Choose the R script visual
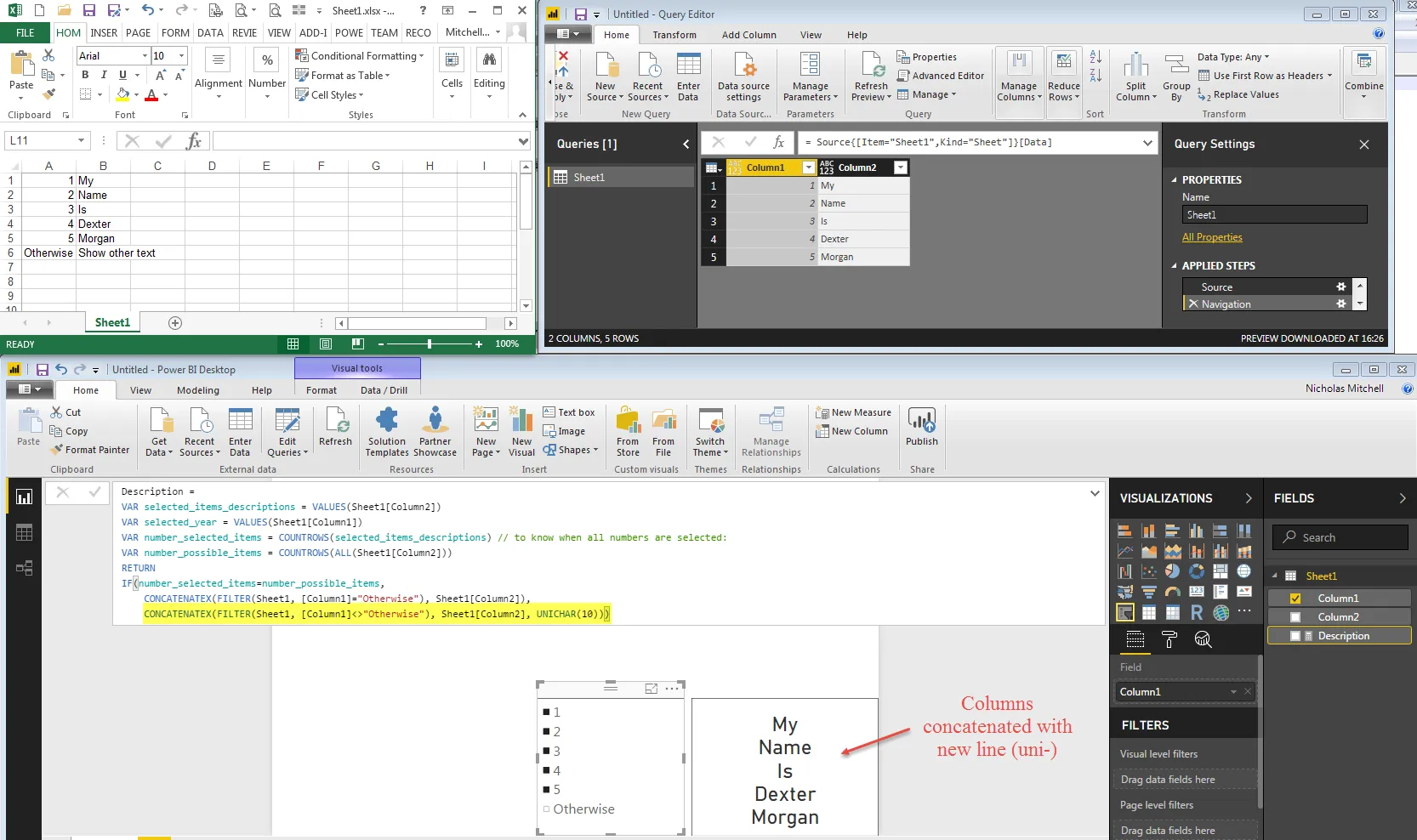 pos(1197,612)
